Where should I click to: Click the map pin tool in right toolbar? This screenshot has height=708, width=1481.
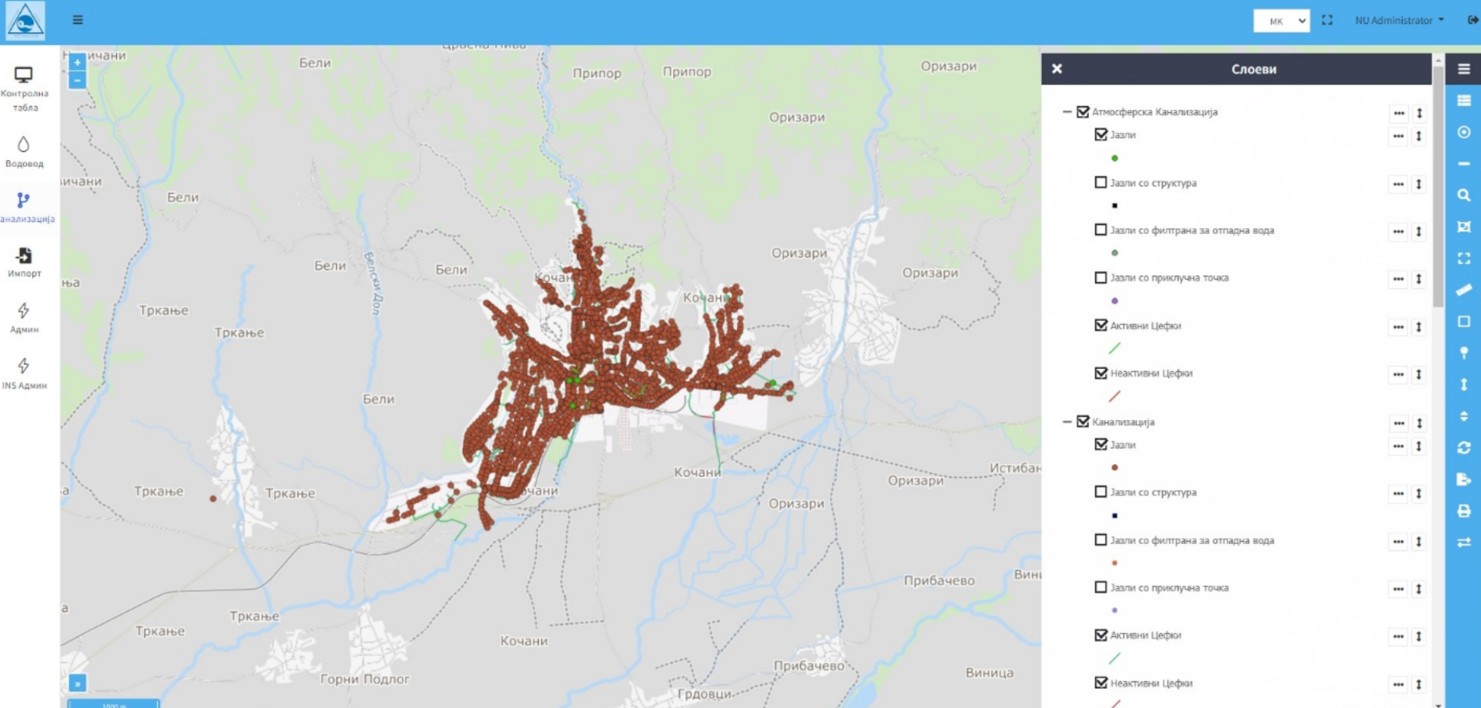pyautogui.click(x=1464, y=353)
